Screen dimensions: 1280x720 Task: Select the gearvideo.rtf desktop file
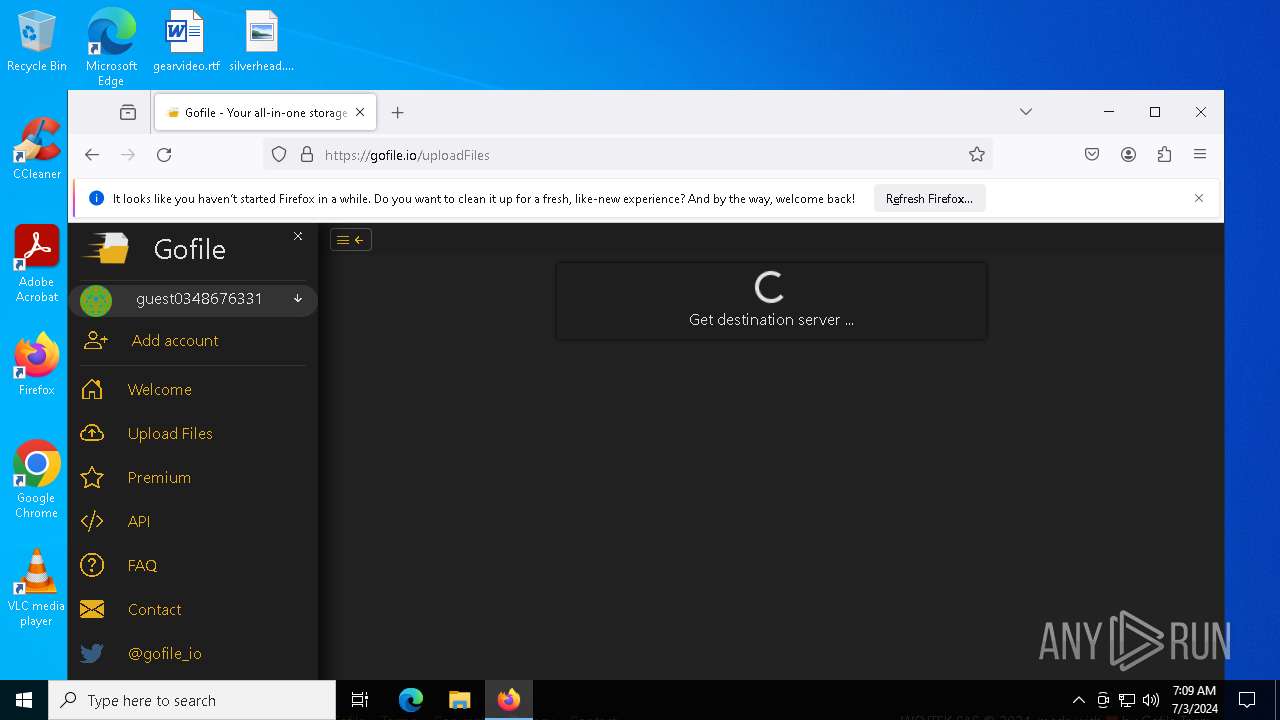[x=185, y=41]
